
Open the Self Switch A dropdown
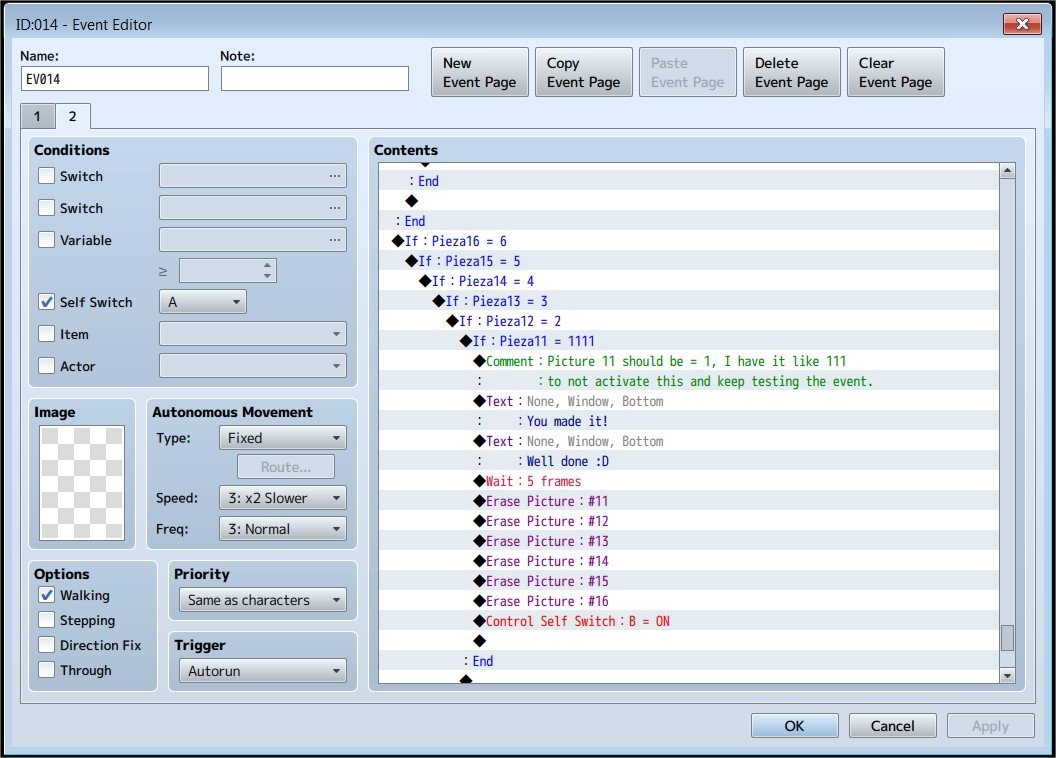tap(203, 302)
